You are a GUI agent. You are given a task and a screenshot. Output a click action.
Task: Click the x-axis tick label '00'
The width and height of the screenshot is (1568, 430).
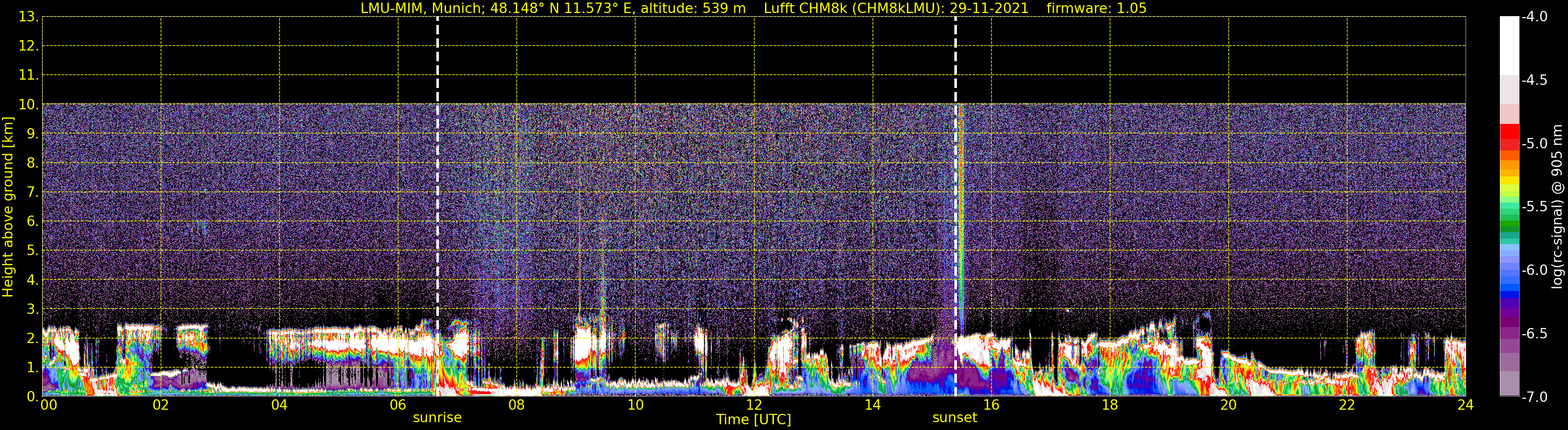49,405
